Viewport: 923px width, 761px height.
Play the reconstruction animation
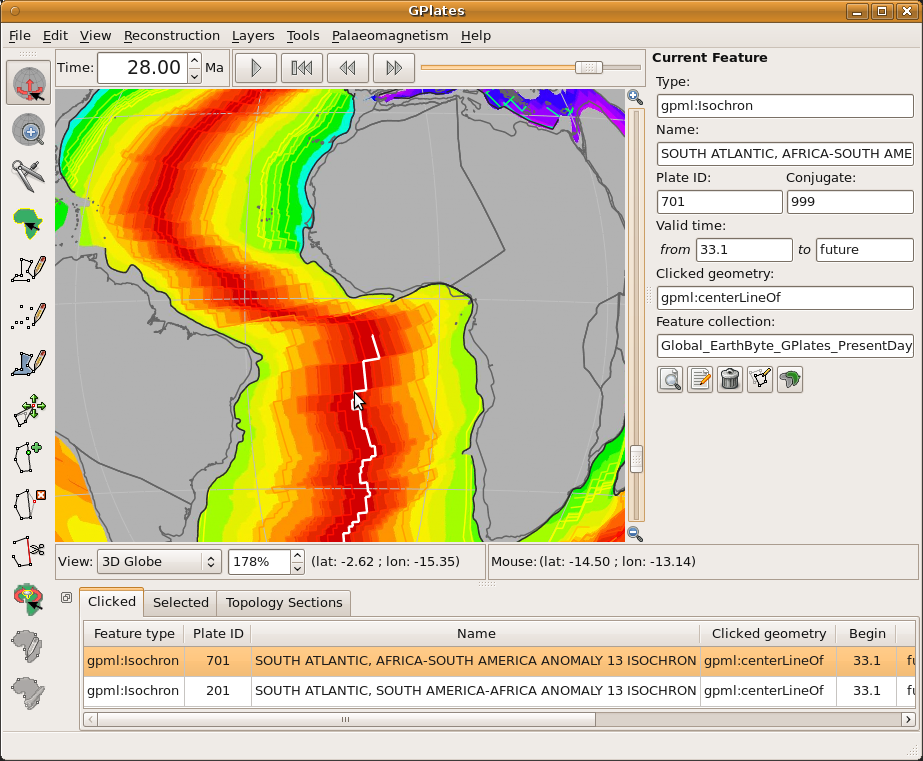pyautogui.click(x=256, y=68)
